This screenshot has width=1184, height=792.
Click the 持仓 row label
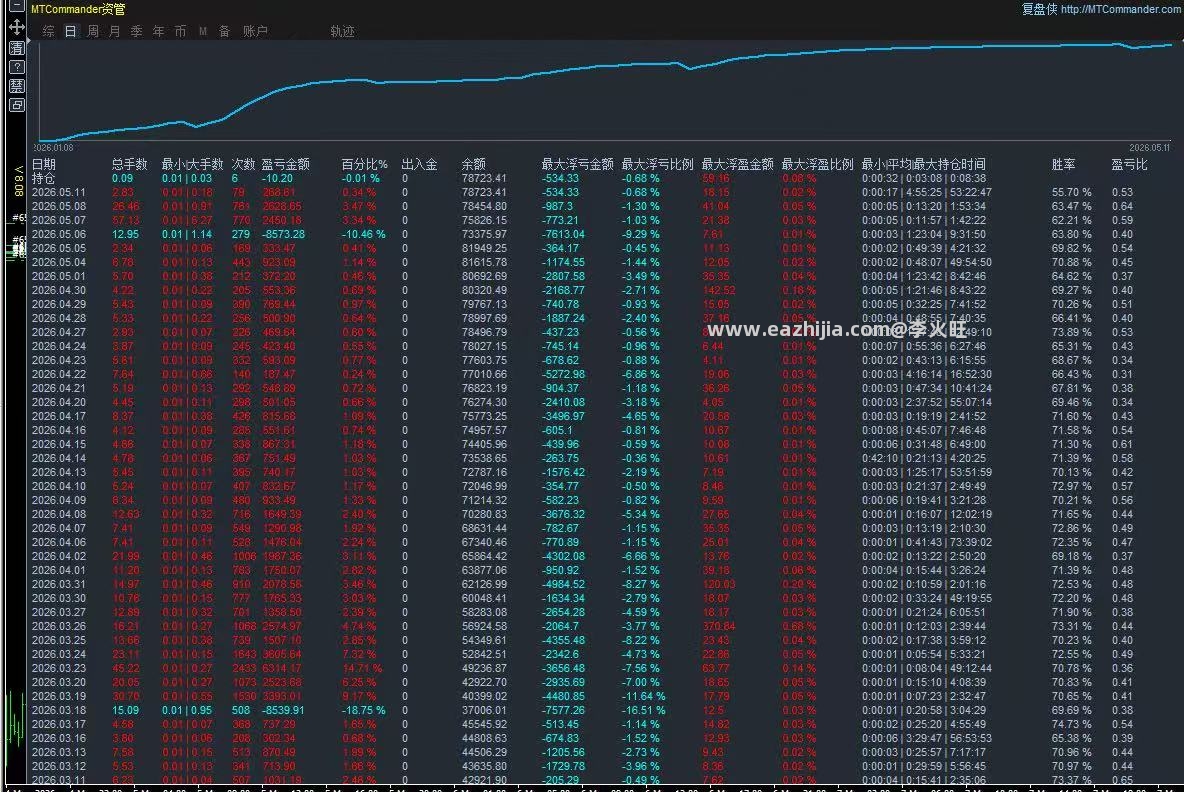coord(43,178)
